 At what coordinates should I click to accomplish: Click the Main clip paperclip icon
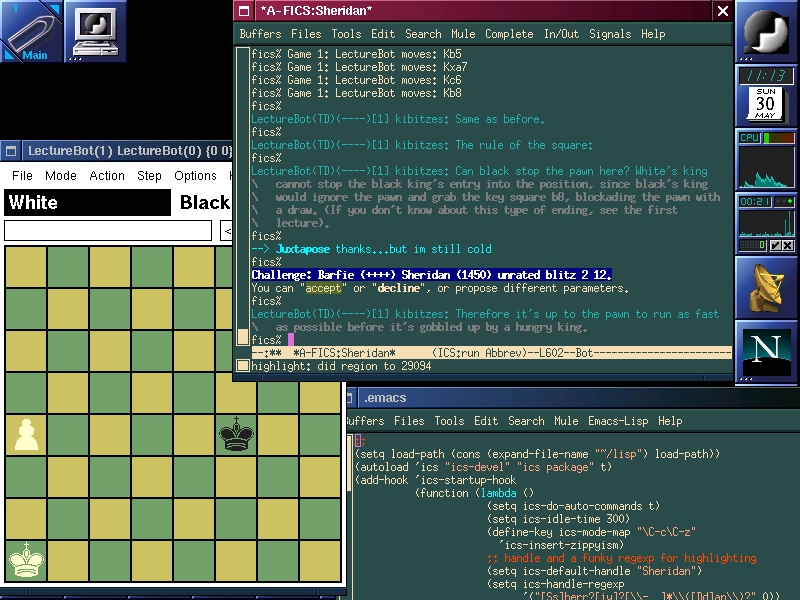[x=31, y=31]
